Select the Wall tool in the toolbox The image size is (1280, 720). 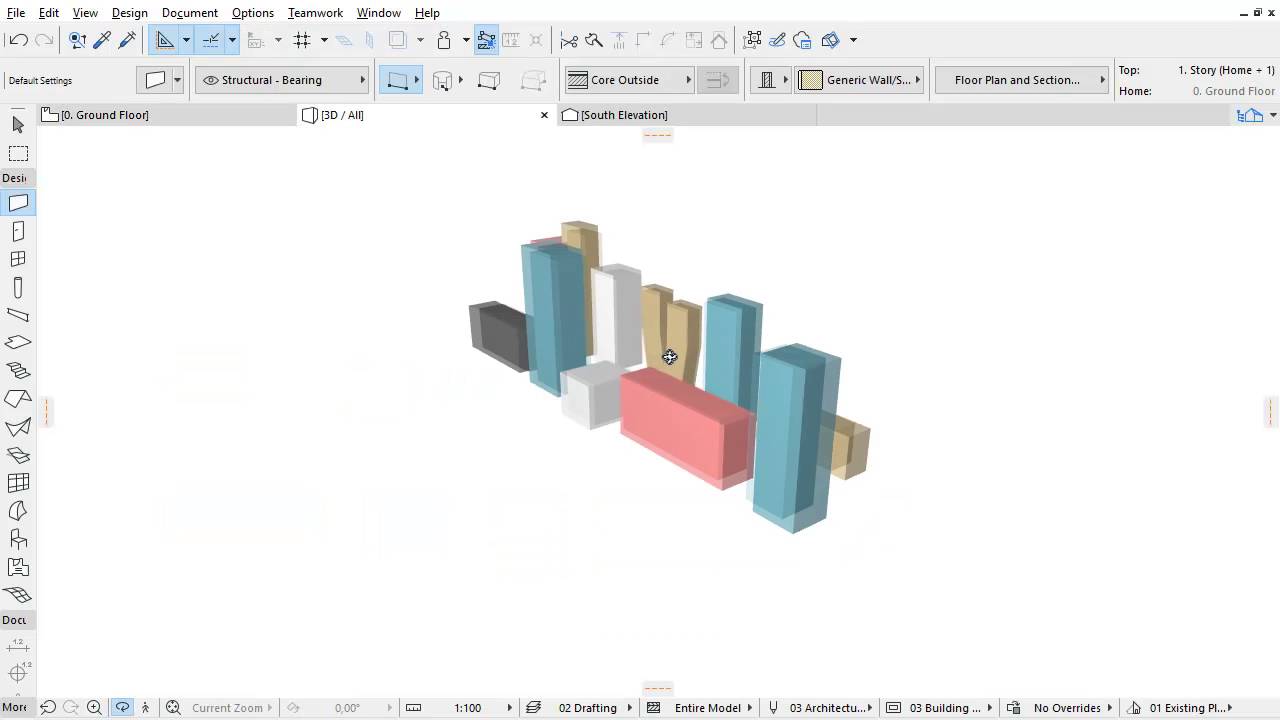click(18, 203)
